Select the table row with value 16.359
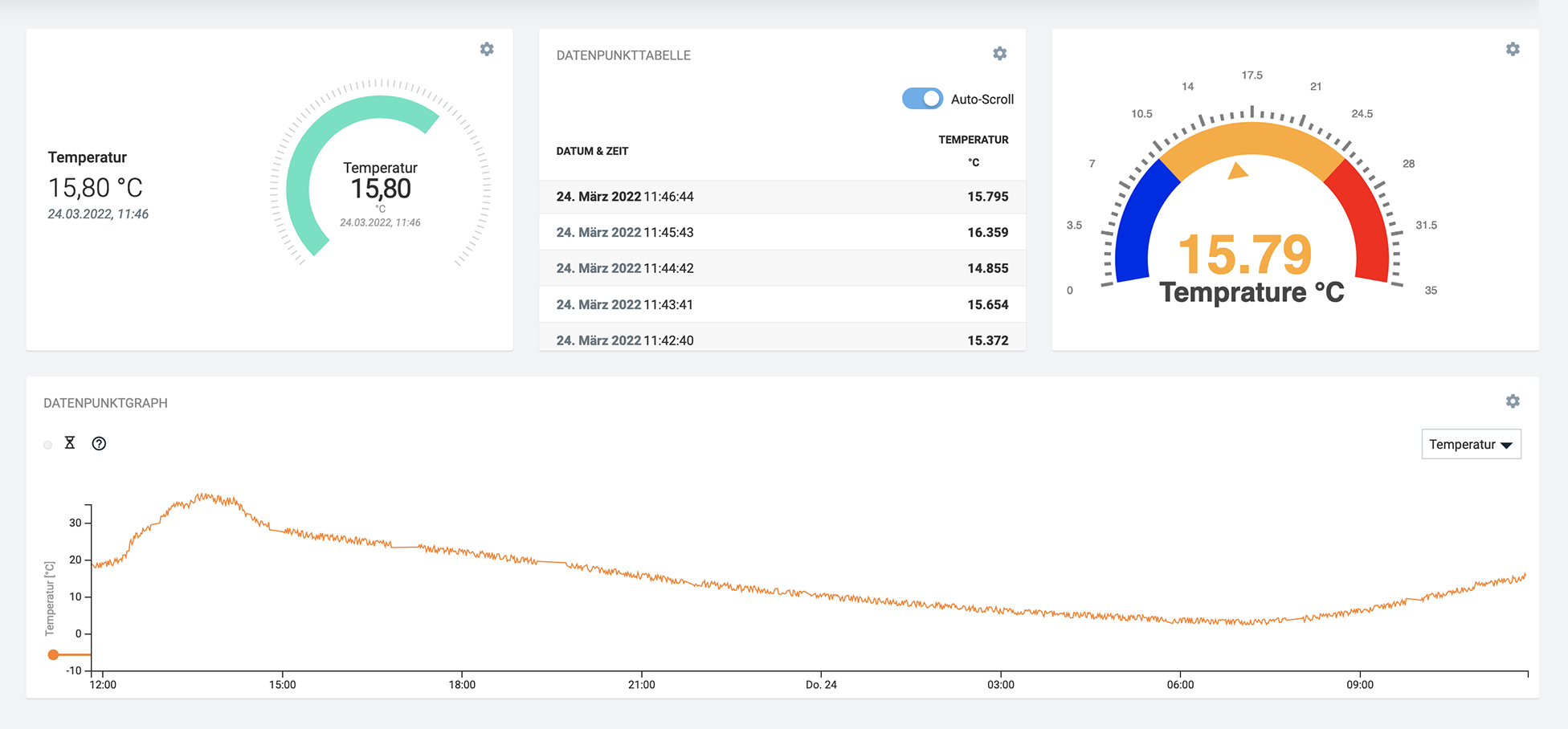Image resolution: width=1568 pixels, height=729 pixels. (782, 233)
